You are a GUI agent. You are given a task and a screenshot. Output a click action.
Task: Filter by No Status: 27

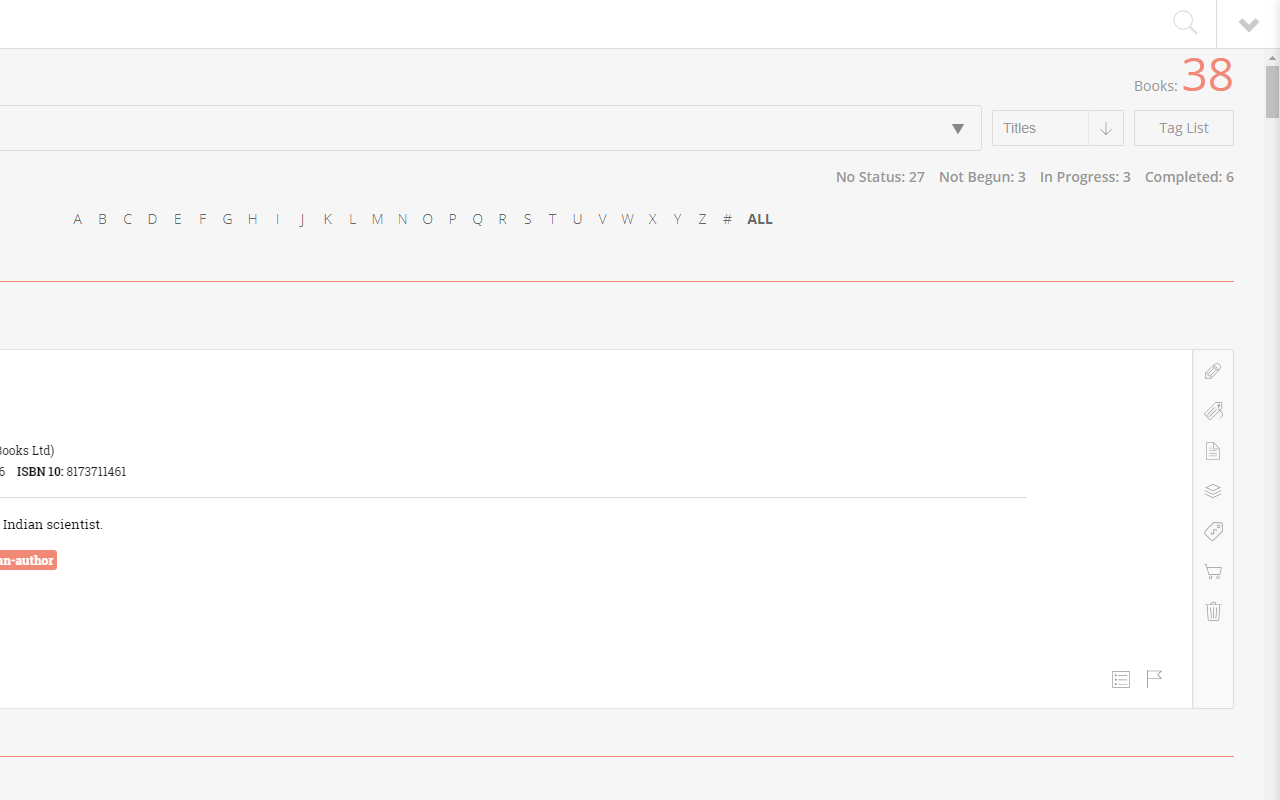[x=880, y=177]
